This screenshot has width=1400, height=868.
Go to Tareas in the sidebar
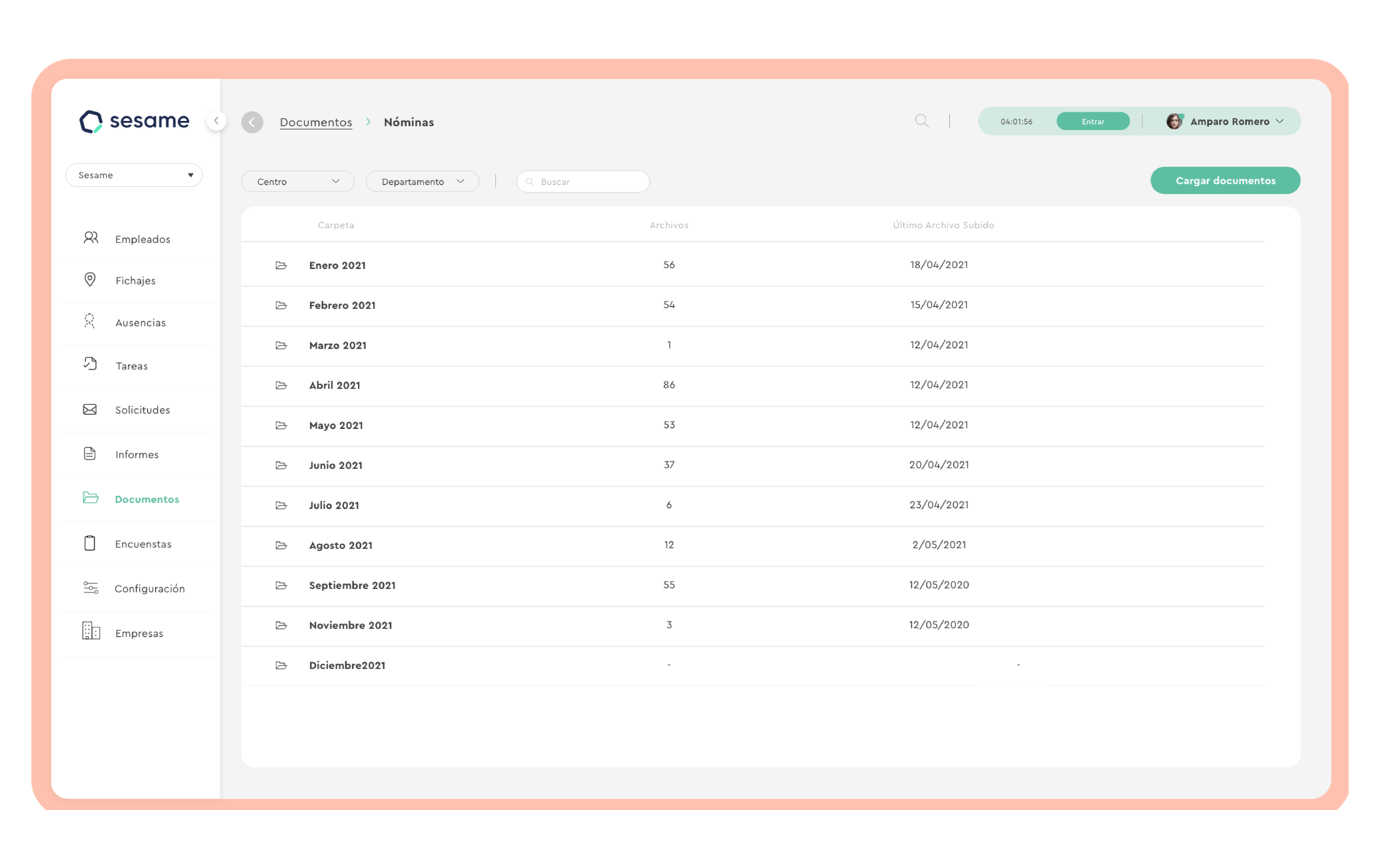point(131,366)
